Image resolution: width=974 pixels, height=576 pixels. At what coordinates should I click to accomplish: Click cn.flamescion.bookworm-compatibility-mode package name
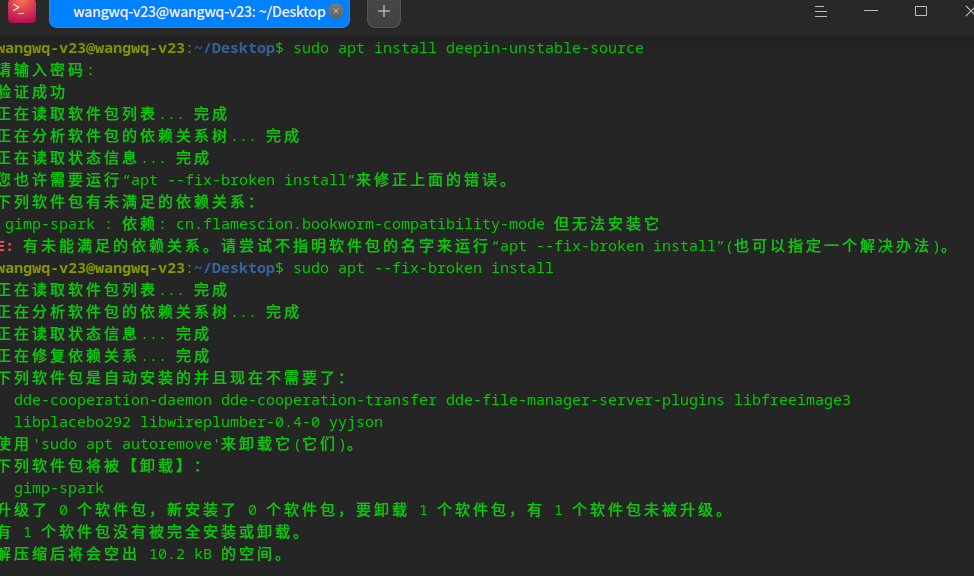pyautogui.click(x=360, y=224)
